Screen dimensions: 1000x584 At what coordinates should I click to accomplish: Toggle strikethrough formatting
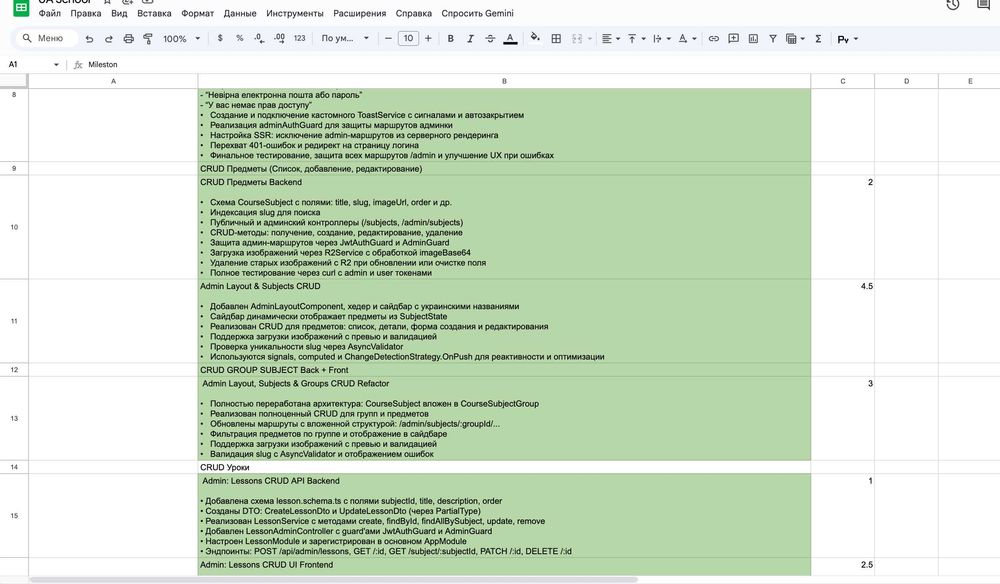pos(490,39)
